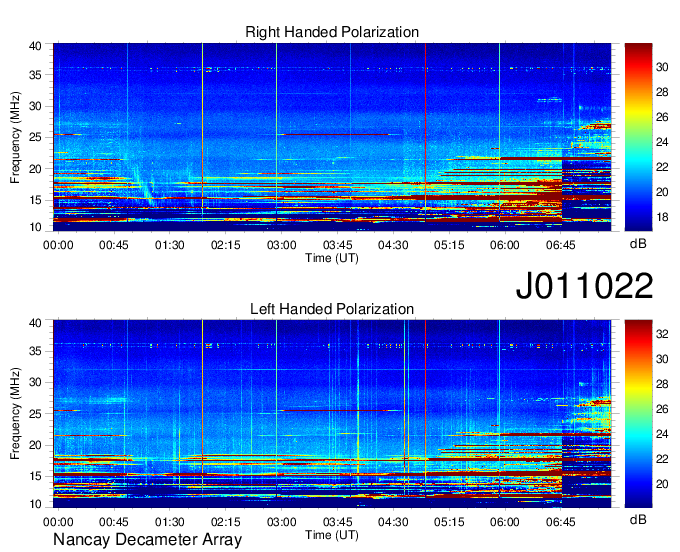Image resolution: width=680 pixels, height=552 pixels.
Task: Click the 18 dB label on top color bar
Action: click(x=662, y=217)
